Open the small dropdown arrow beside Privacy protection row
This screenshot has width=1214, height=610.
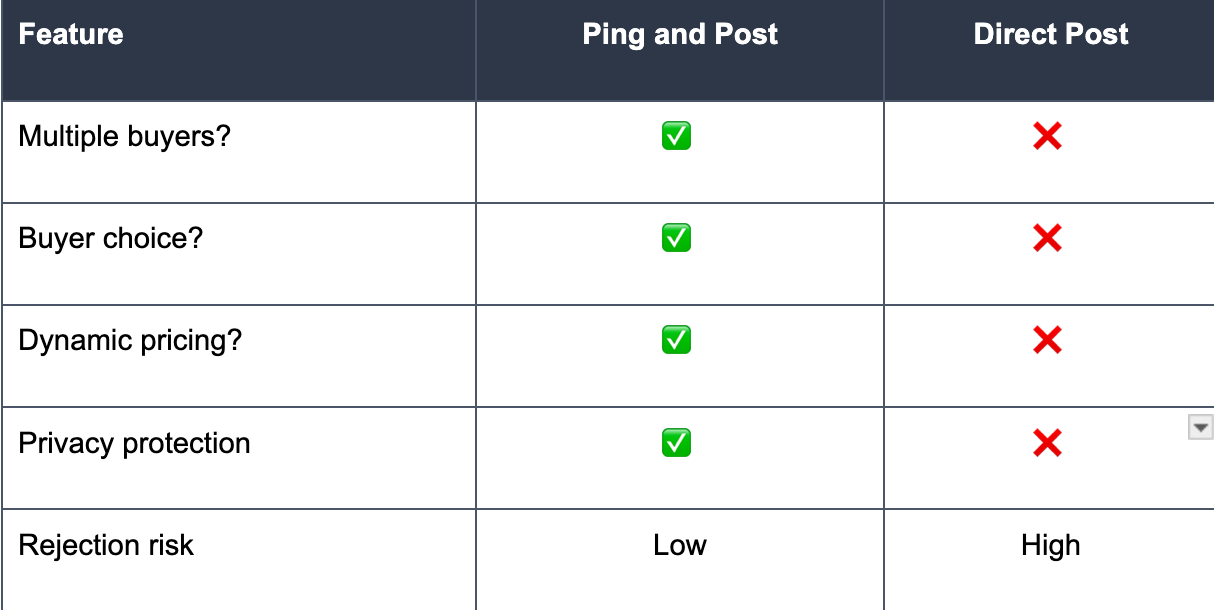coord(1199,428)
